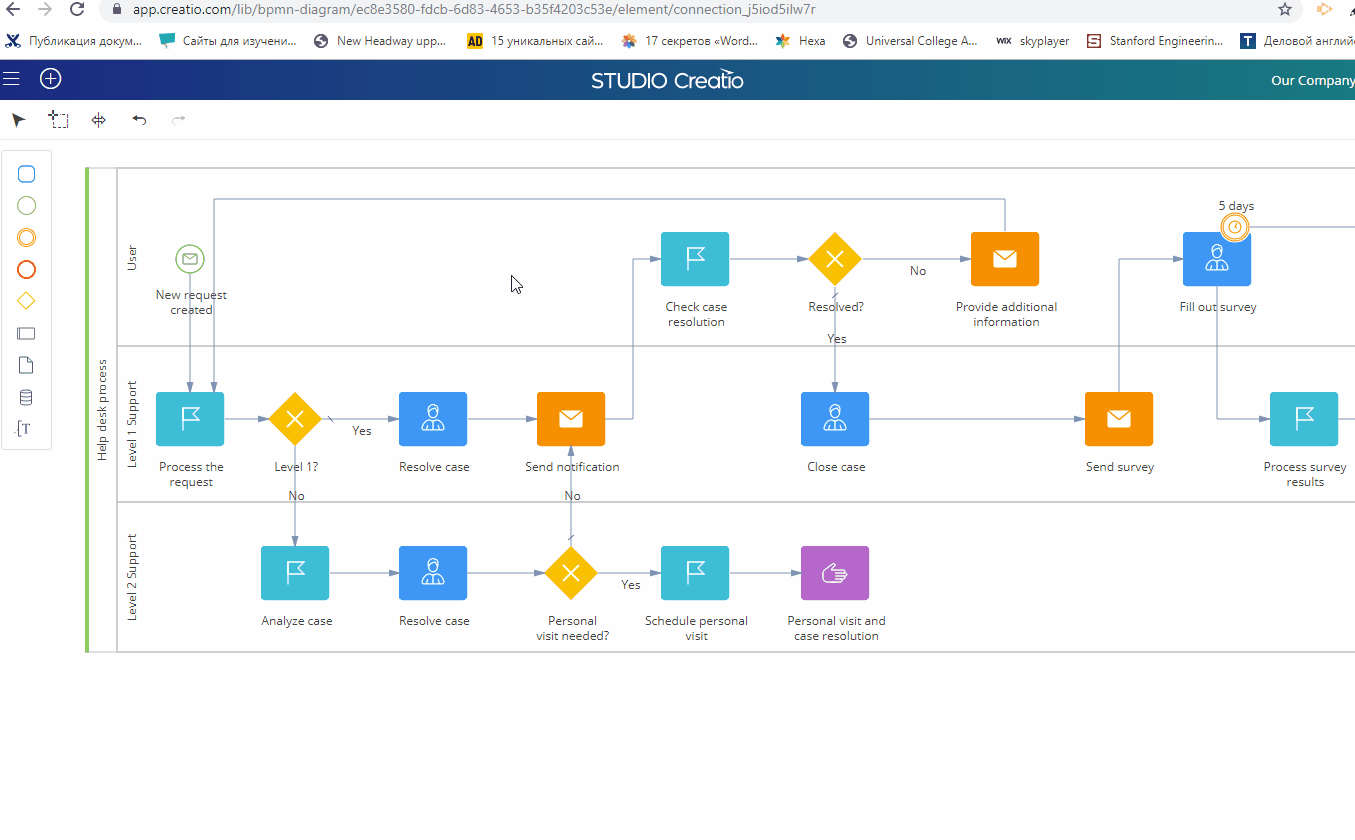Open the 15 уникальных сай... bookmark
Image resolution: width=1355 pixels, height=840 pixels.
tap(536, 41)
